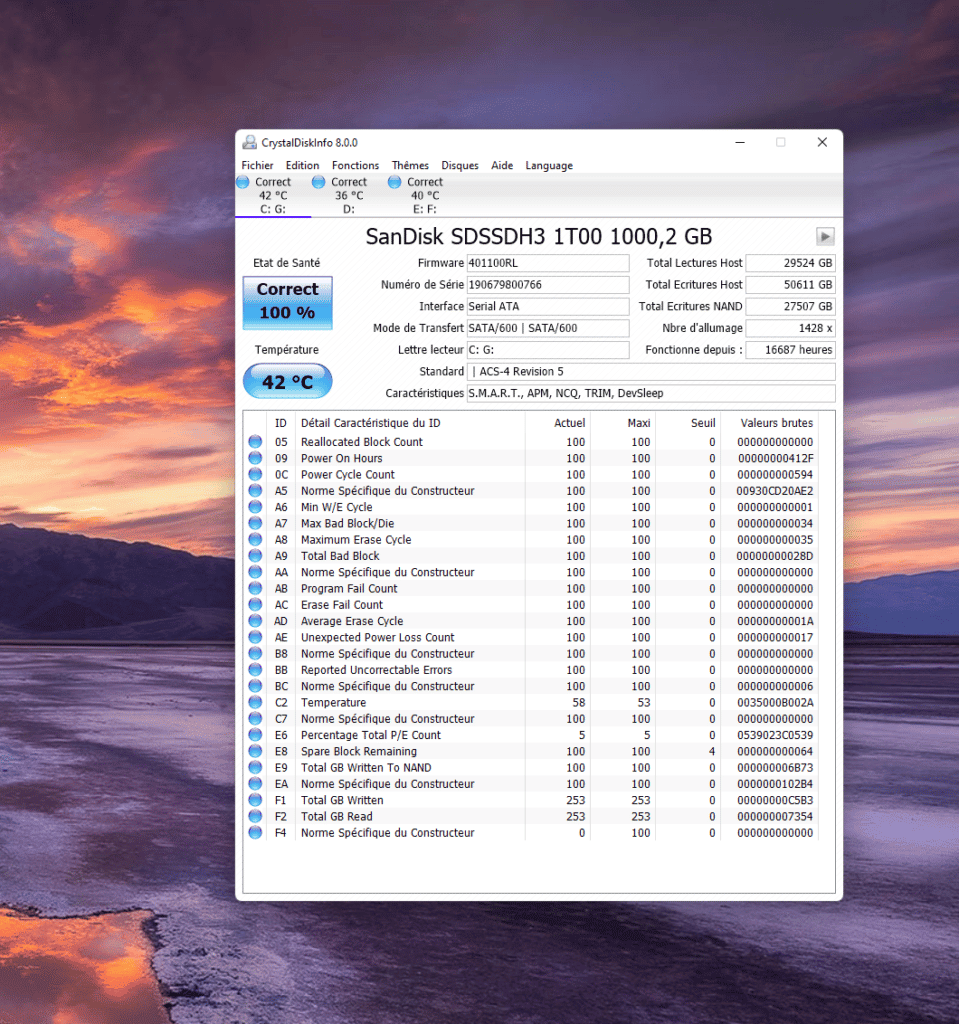Click the Correct 100 % health status button
The image size is (959, 1024).
coord(287,302)
